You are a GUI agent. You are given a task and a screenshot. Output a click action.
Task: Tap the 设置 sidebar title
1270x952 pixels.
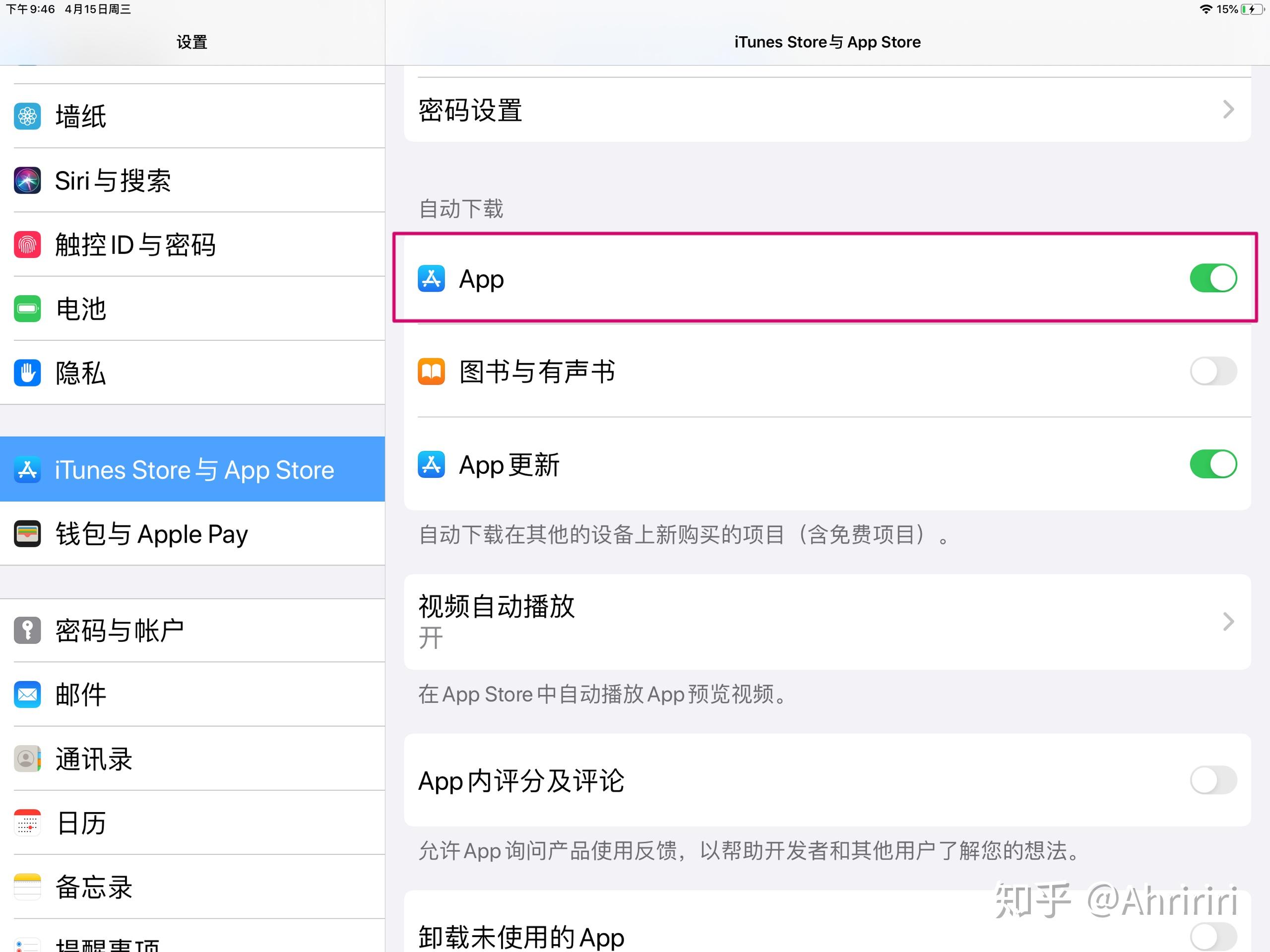click(x=192, y=42)
